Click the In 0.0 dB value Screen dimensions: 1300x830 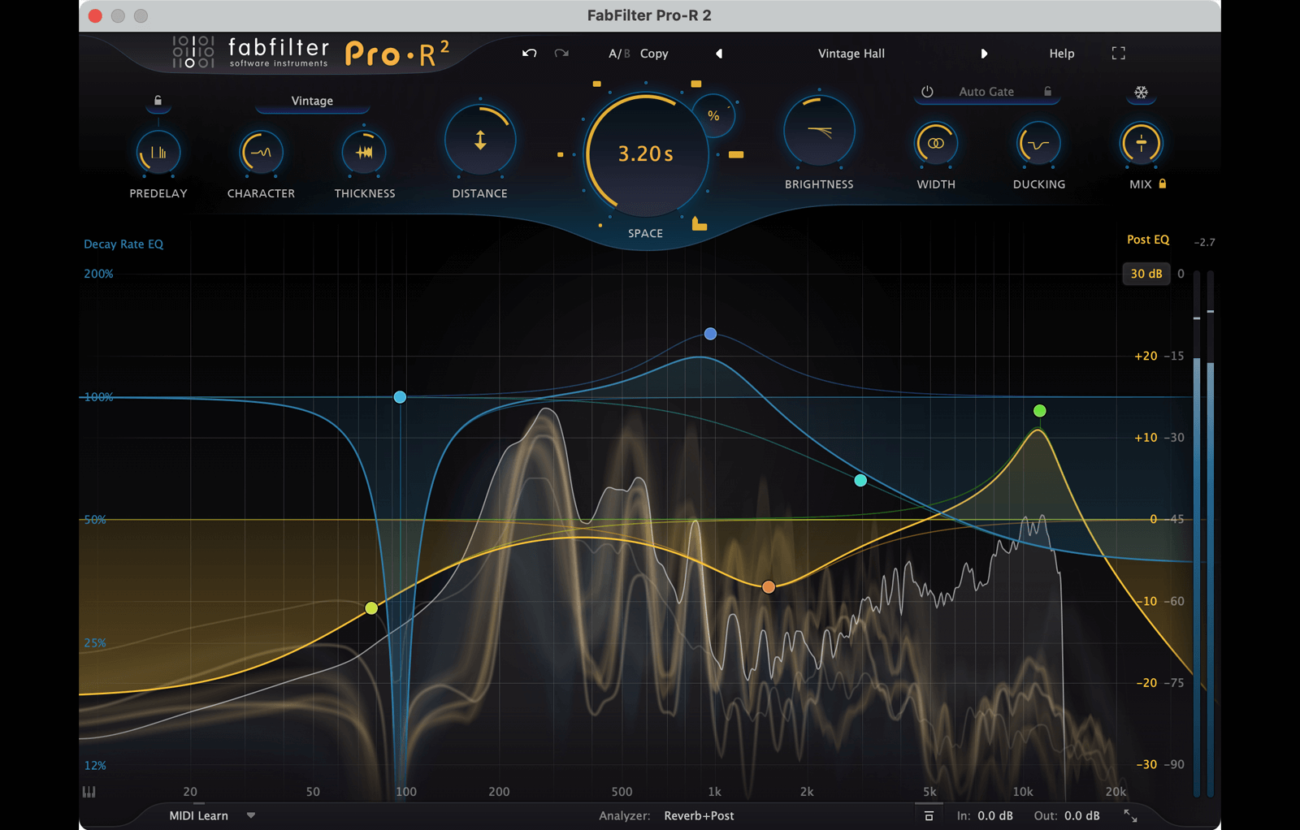(x=996, y=816)
